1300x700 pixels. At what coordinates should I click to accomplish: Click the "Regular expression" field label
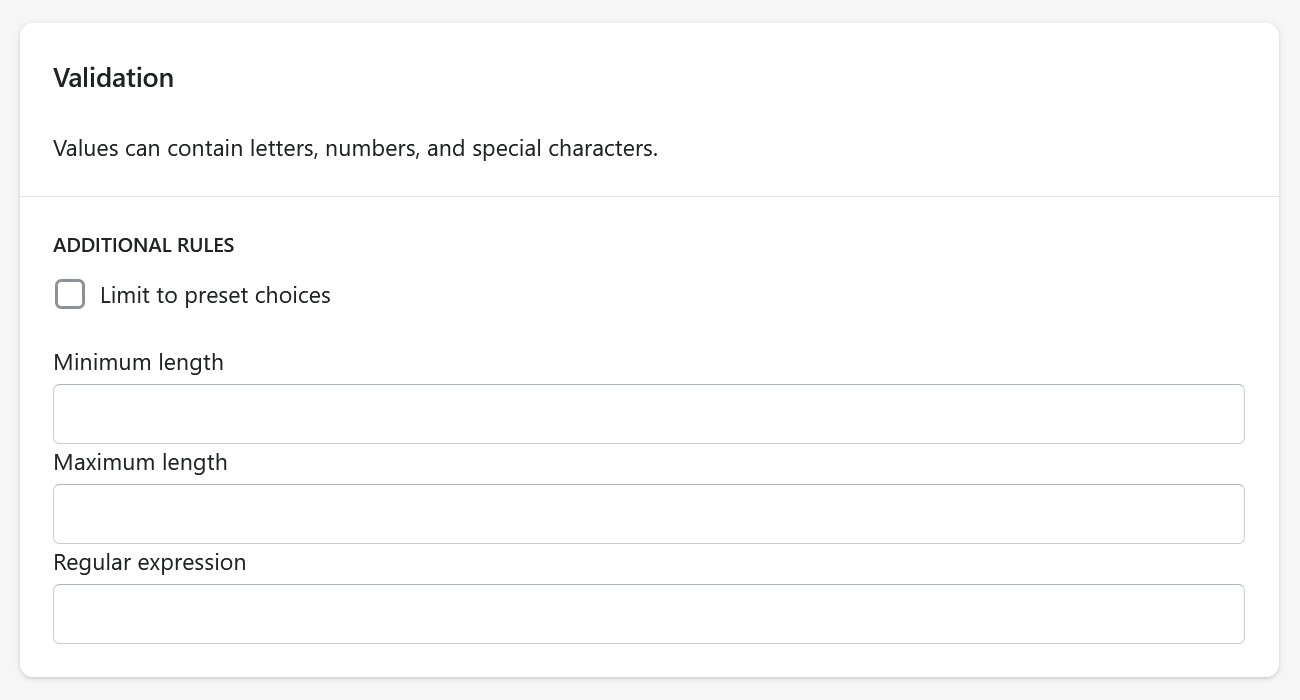(150, 562)
